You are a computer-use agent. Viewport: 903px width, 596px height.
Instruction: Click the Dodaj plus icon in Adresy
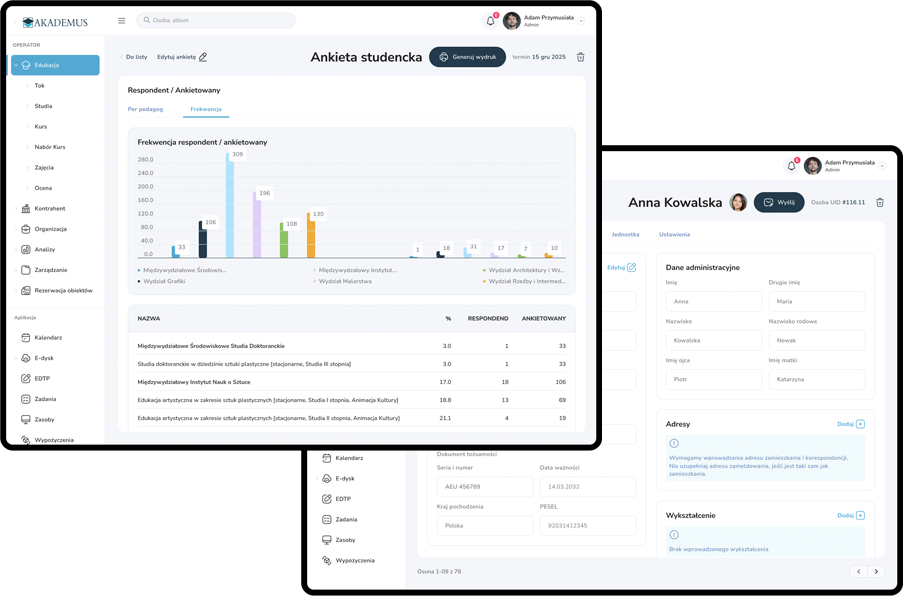[860, 424]
